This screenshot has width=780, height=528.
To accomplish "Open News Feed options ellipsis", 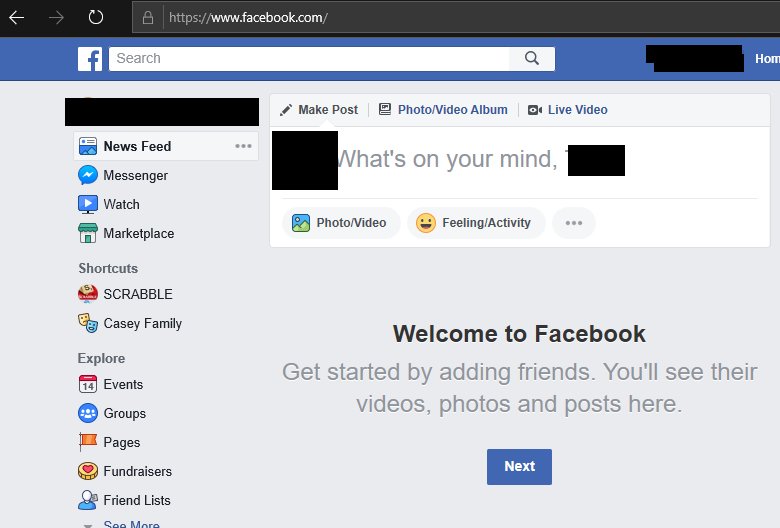I will [243, 146].
